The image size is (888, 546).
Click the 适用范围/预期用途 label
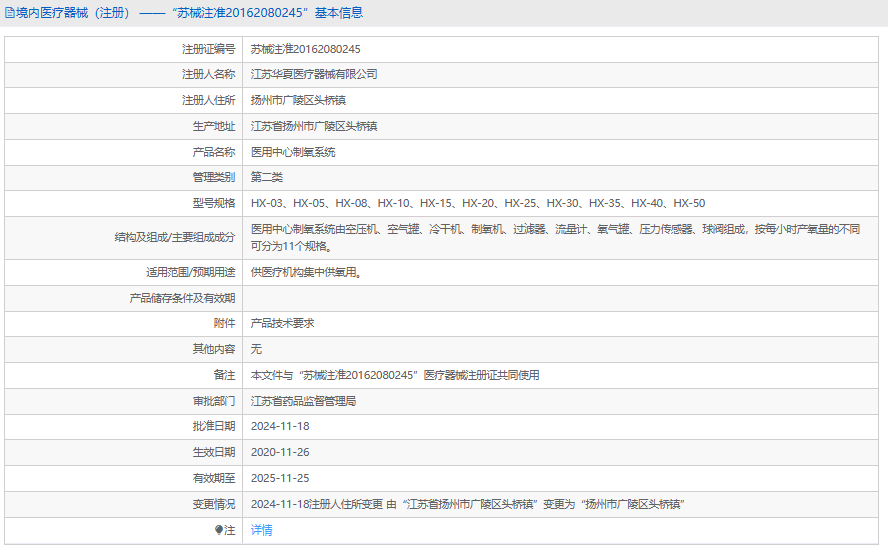190,272
